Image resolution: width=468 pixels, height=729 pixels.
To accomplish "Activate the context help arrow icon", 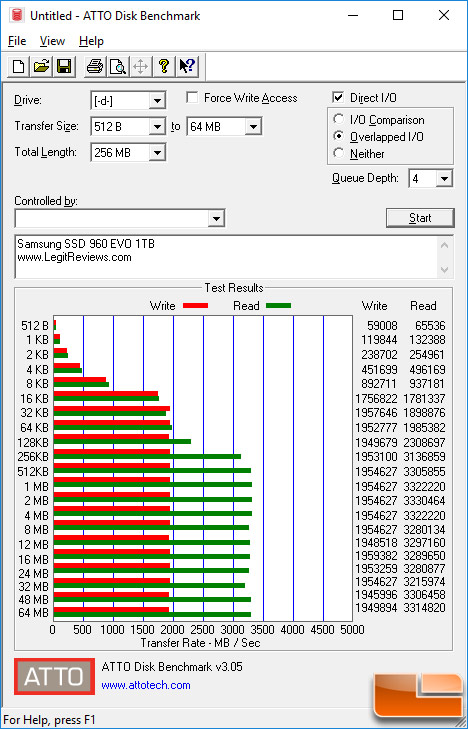I will [187, 66].
